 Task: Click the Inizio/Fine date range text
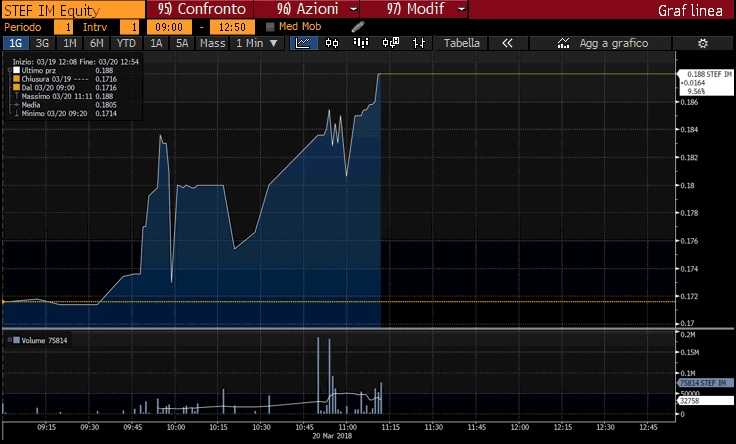point(76,61)
